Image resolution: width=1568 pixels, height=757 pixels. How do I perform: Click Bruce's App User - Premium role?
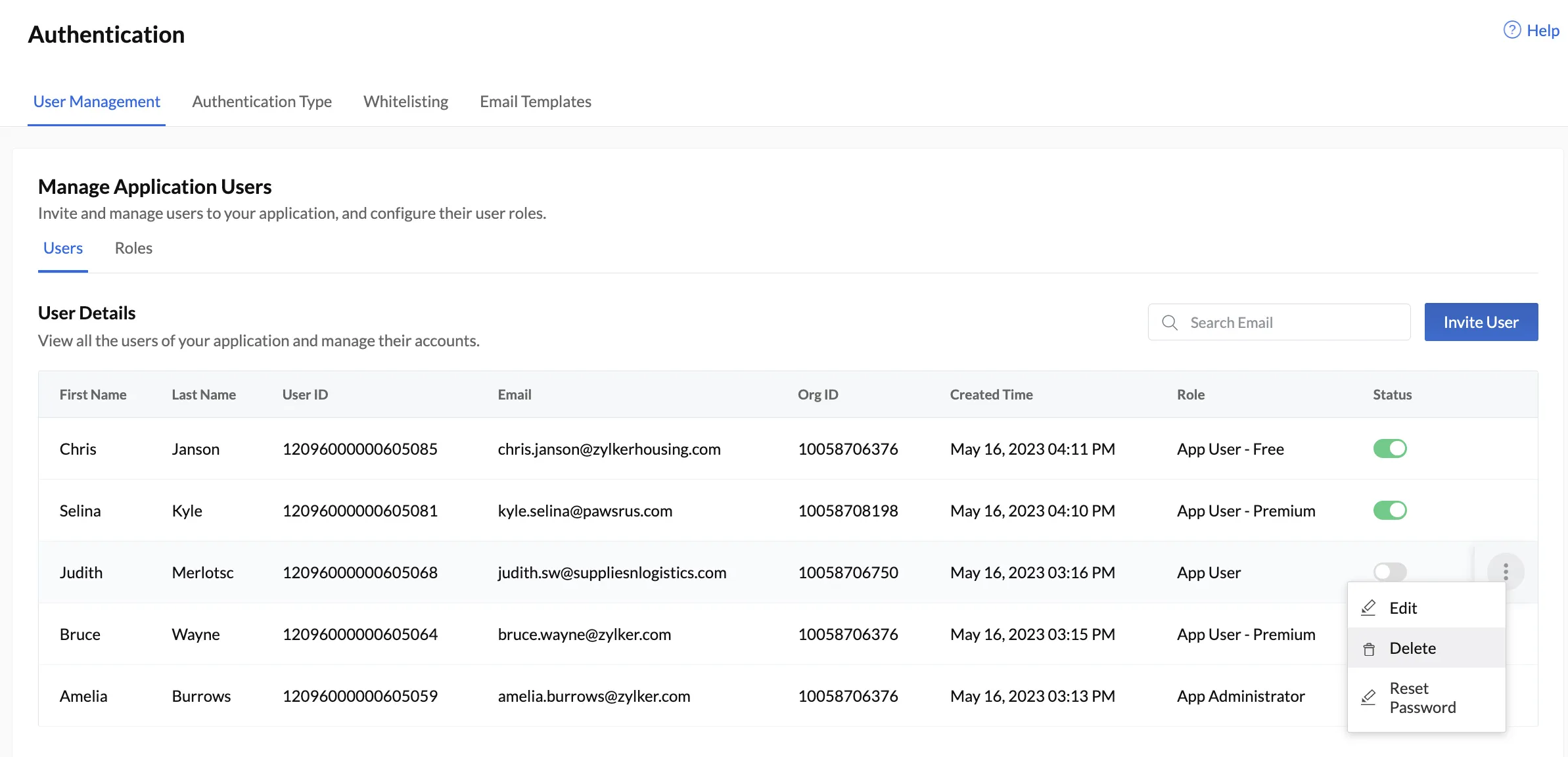(1246, 634)
